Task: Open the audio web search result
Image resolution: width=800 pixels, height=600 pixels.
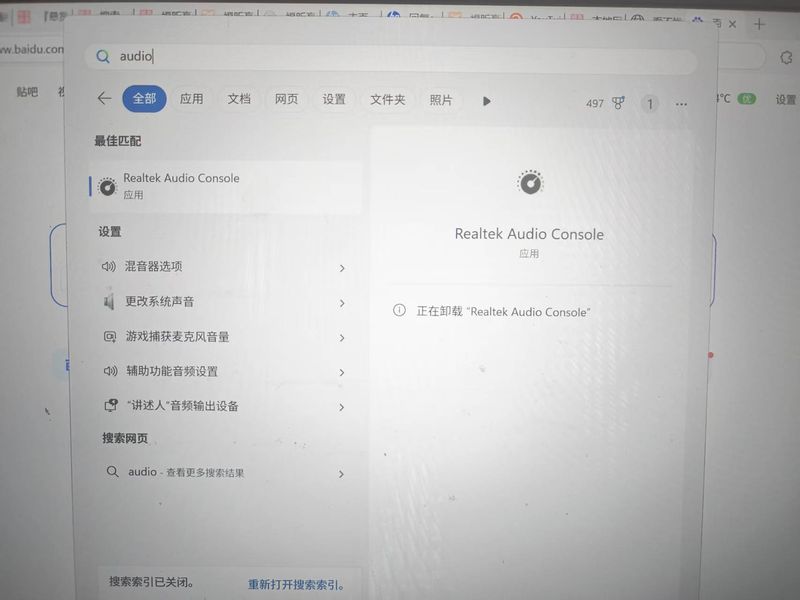Action: (185, 473)
